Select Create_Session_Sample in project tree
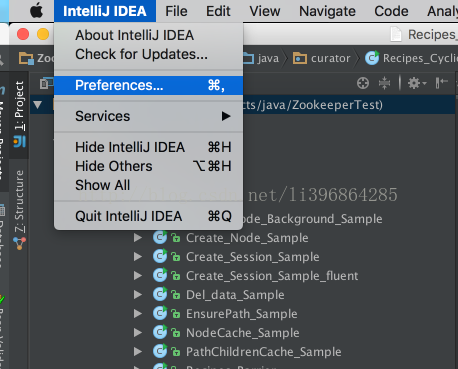 click(x=252, y=257)
